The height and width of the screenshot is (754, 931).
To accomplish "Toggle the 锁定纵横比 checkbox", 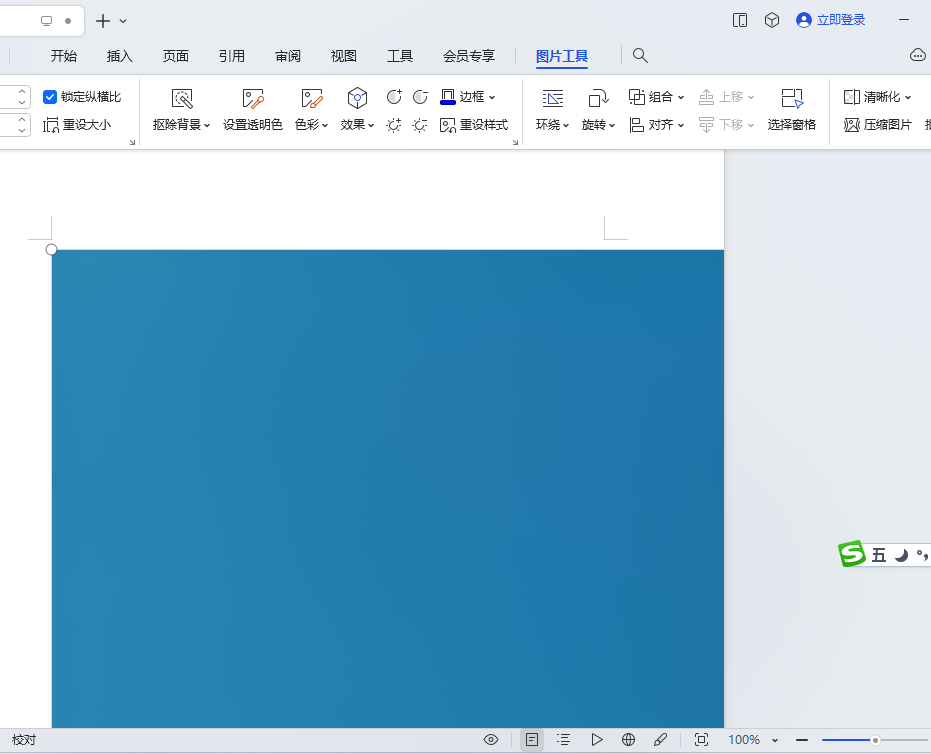I will tap(50, 97).
